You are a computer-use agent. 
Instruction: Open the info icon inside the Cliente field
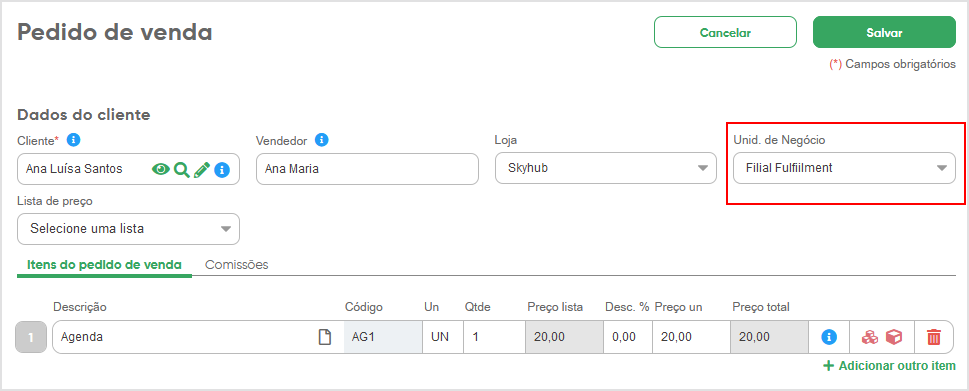coord(222,169)
